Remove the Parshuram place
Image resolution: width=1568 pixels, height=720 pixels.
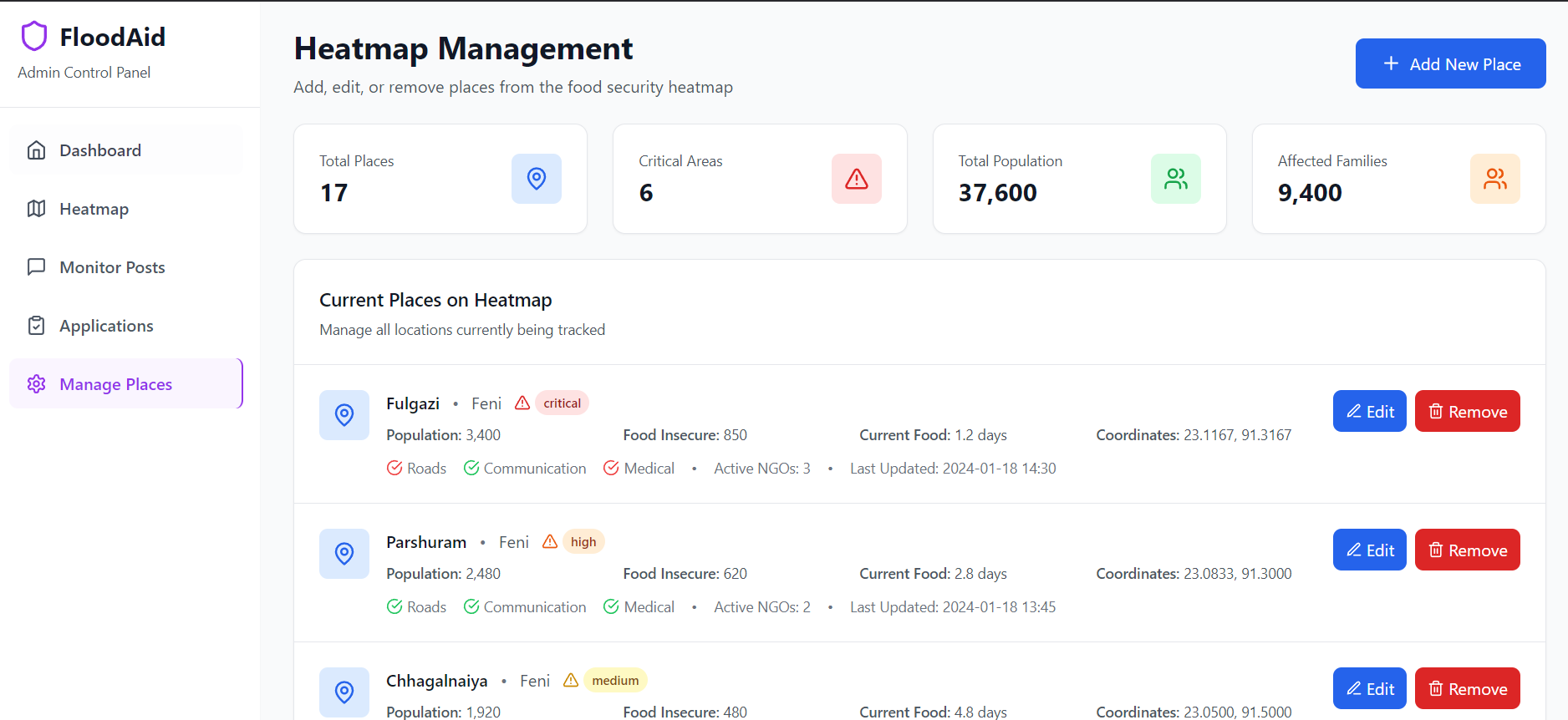[1467, 550]
